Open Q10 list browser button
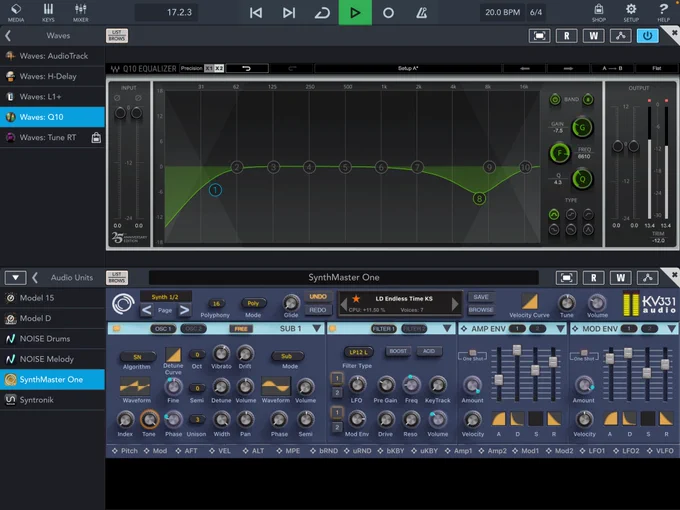The image size is (680, 510). pyautogui.click(x=117, y=36)
